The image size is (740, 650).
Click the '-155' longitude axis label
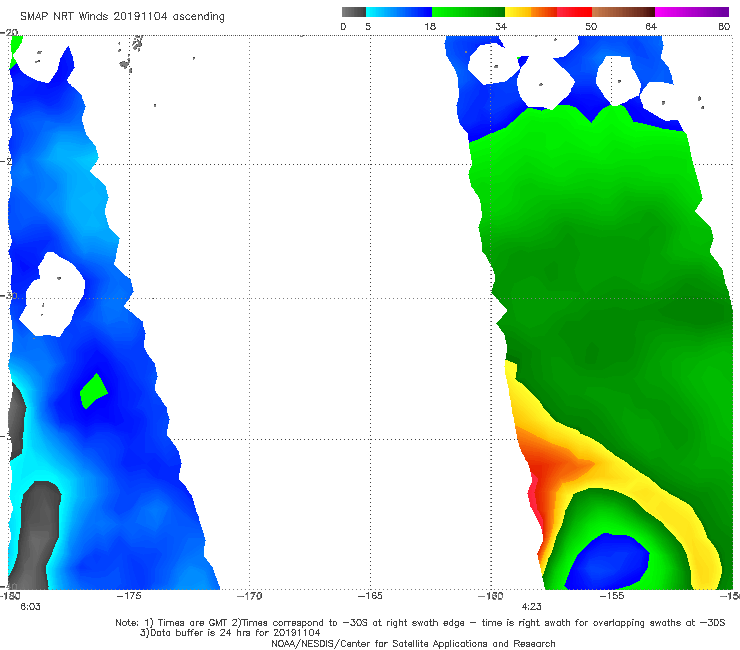pyautogui.click(x=612, y=596)
